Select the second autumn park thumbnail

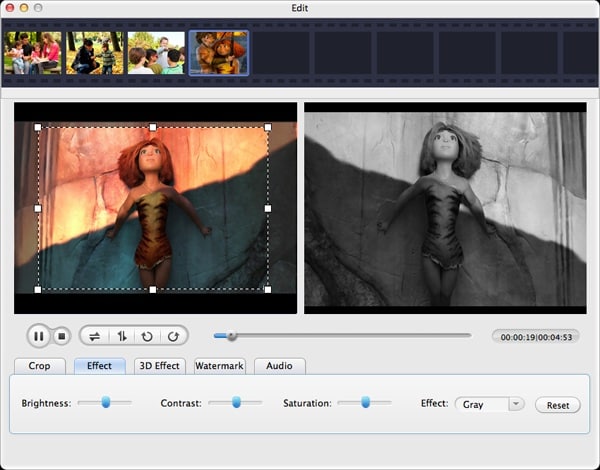[x=95, y=53]
